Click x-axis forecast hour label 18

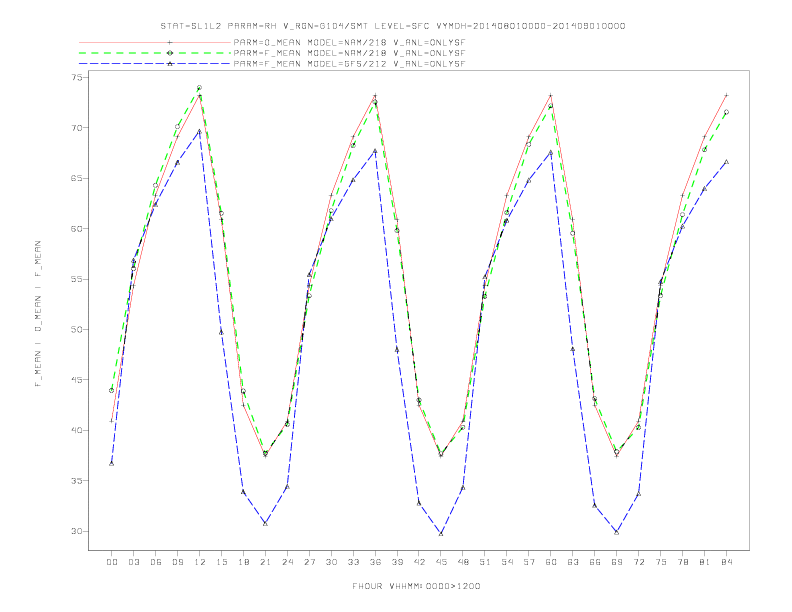[x=243, y=562]
